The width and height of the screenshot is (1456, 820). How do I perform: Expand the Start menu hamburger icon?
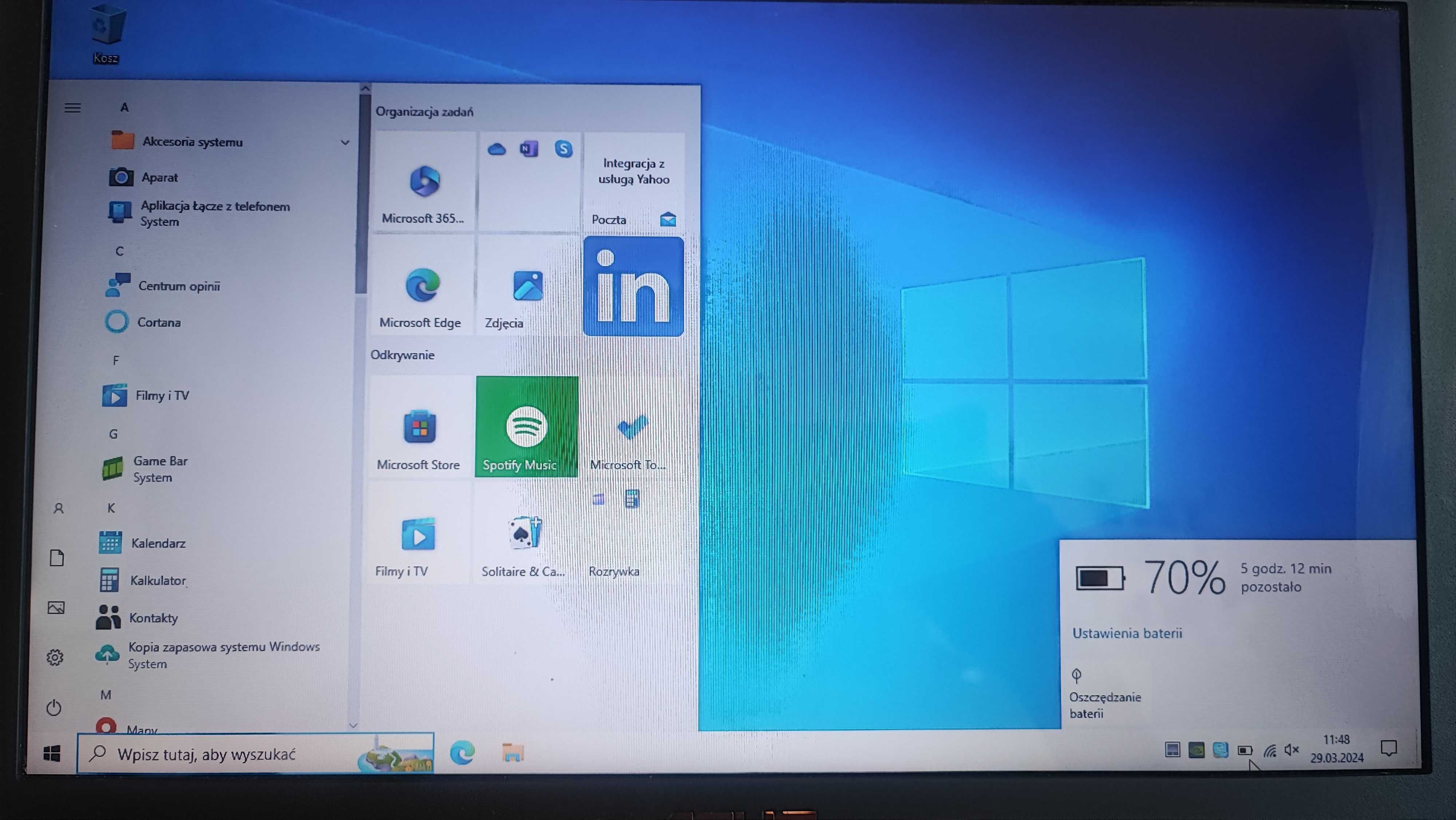click(x=72, y=107)
